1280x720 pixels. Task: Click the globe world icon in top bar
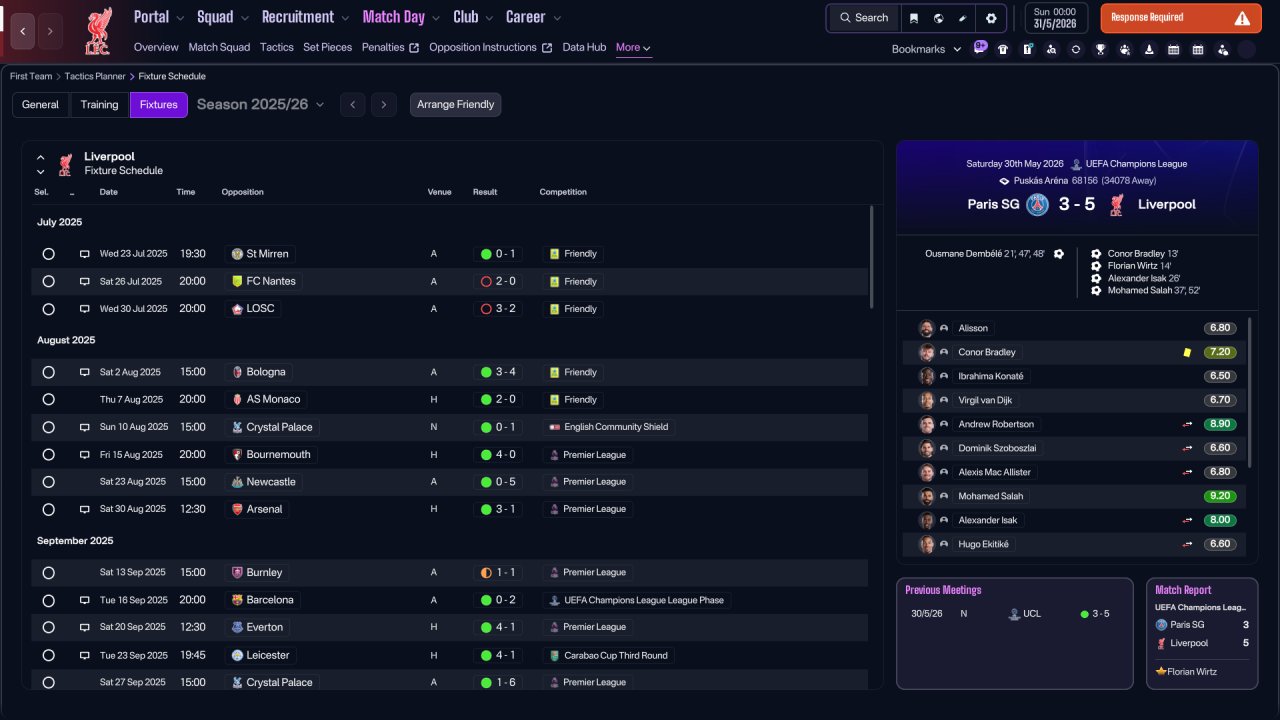coord(939,18)
